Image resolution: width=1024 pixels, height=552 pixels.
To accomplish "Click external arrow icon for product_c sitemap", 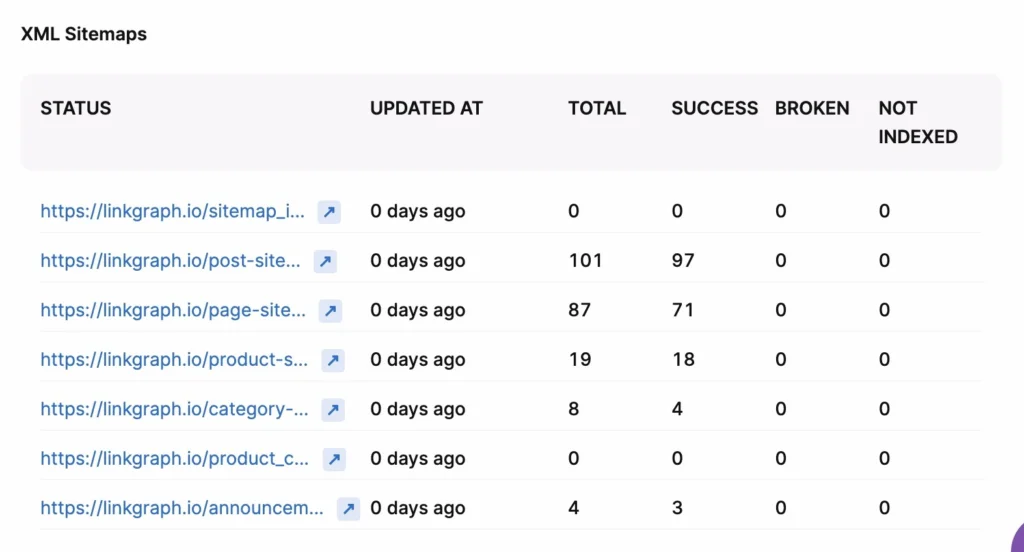I will pyautogui.click(x=333, y=459).
